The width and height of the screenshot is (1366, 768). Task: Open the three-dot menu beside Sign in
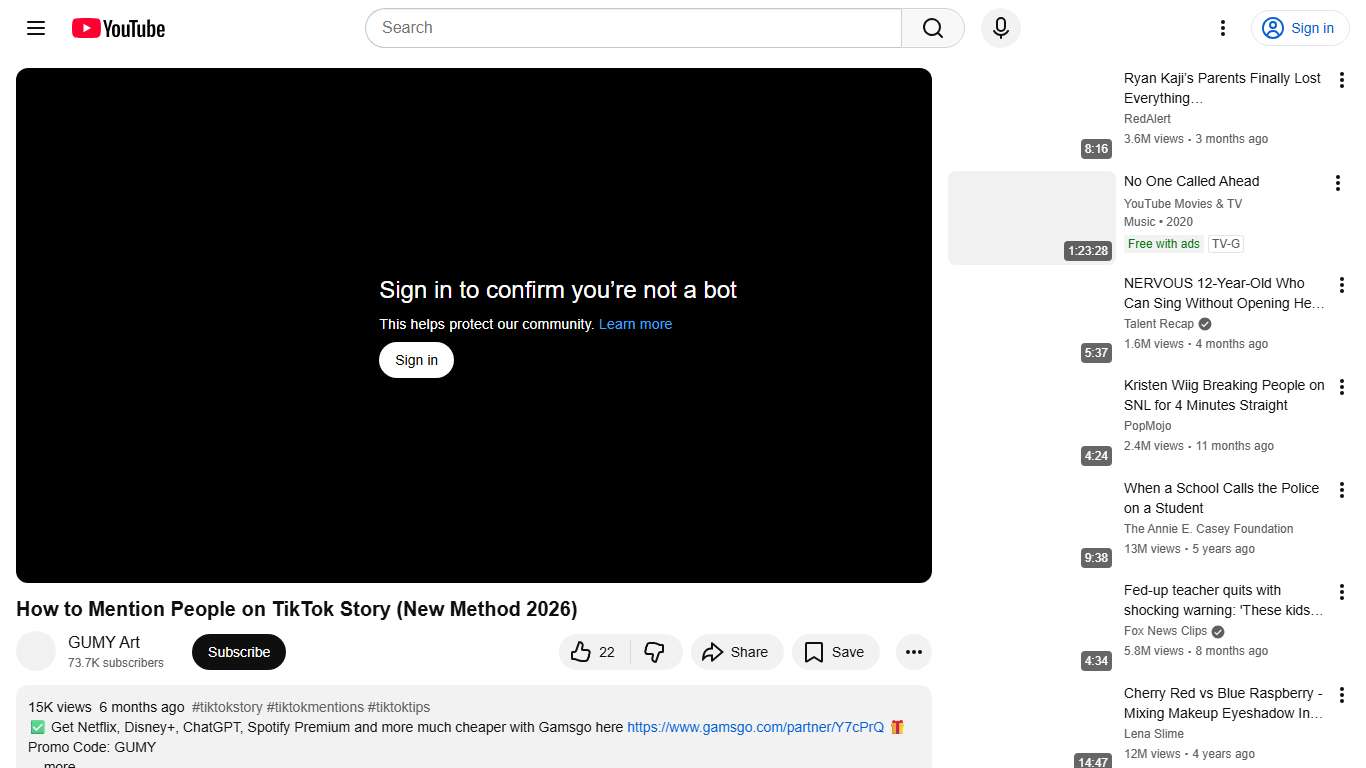[x=1222, y=28]
